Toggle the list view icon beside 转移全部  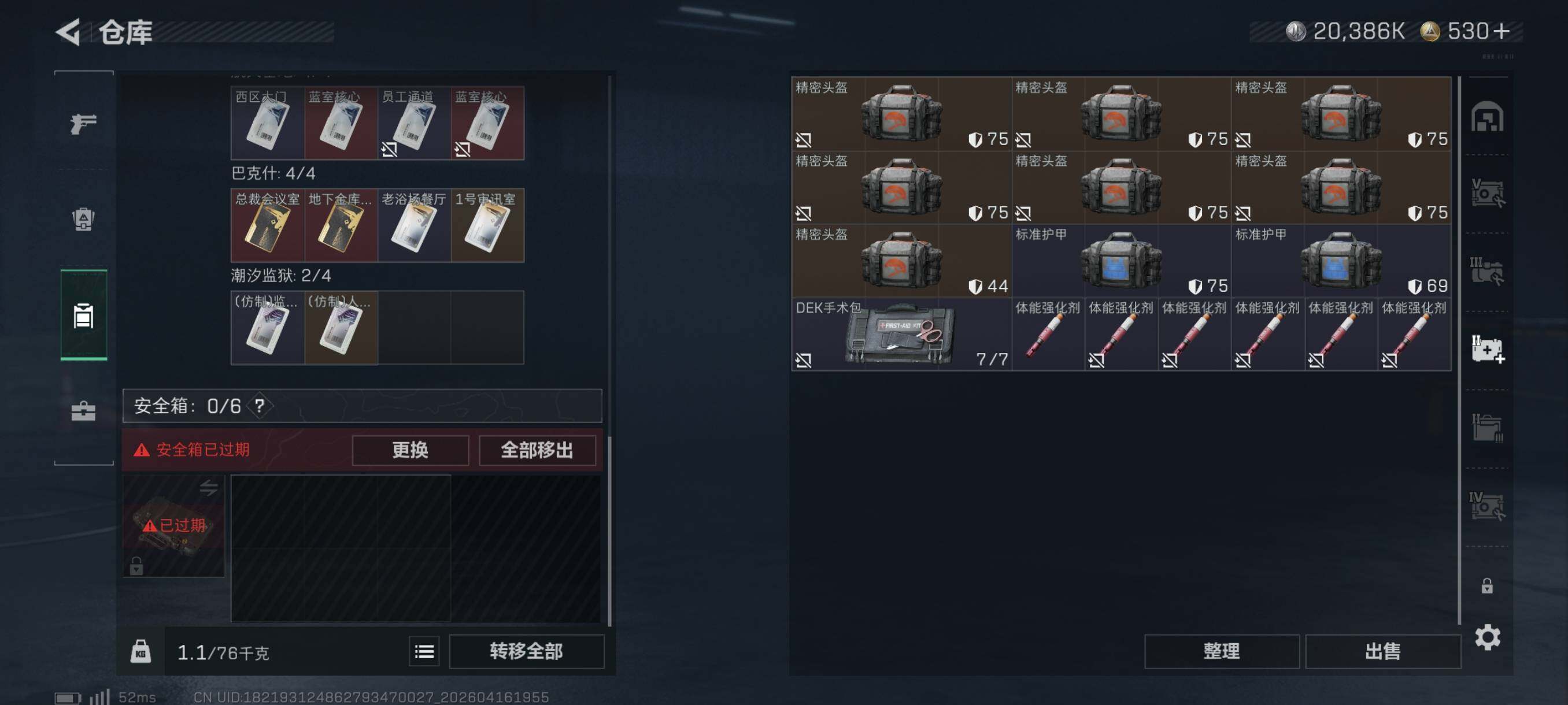[x=424, y=652]
